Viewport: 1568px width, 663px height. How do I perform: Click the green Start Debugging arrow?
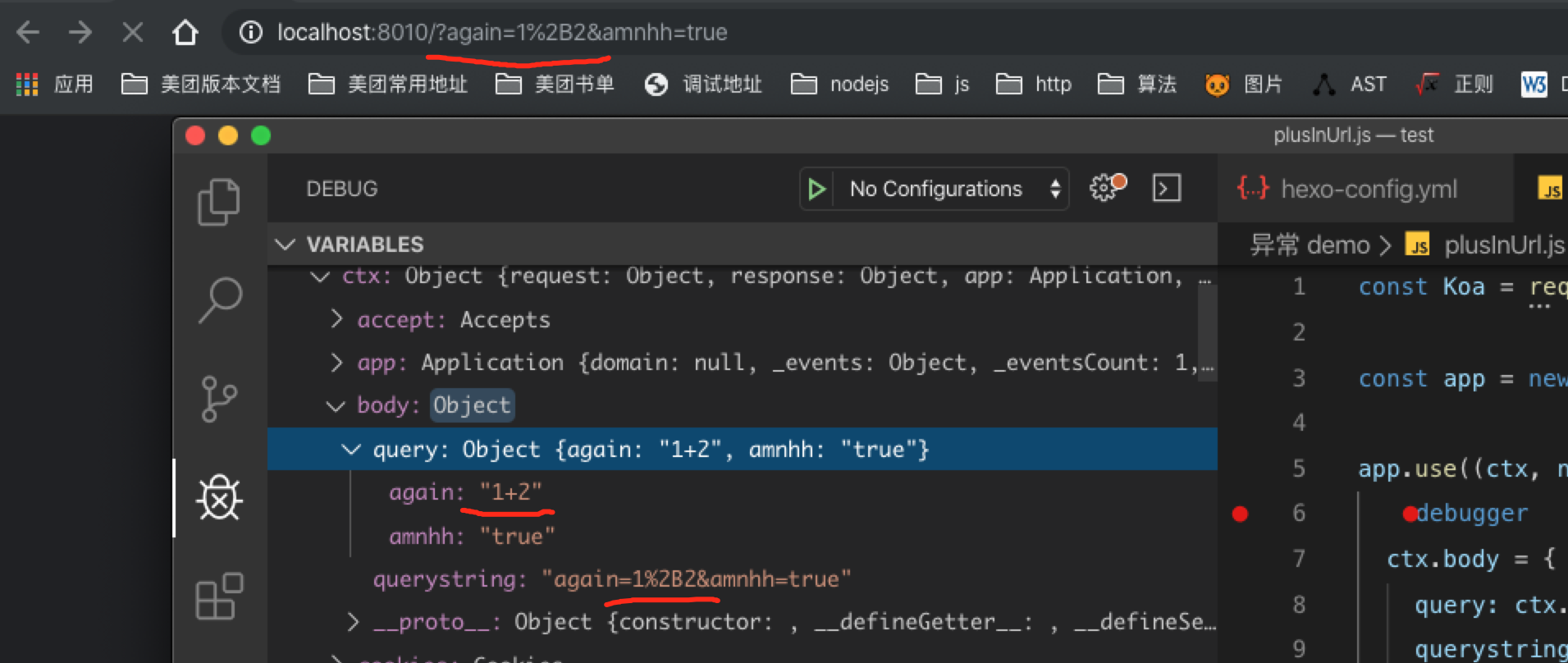pos(816,190)
